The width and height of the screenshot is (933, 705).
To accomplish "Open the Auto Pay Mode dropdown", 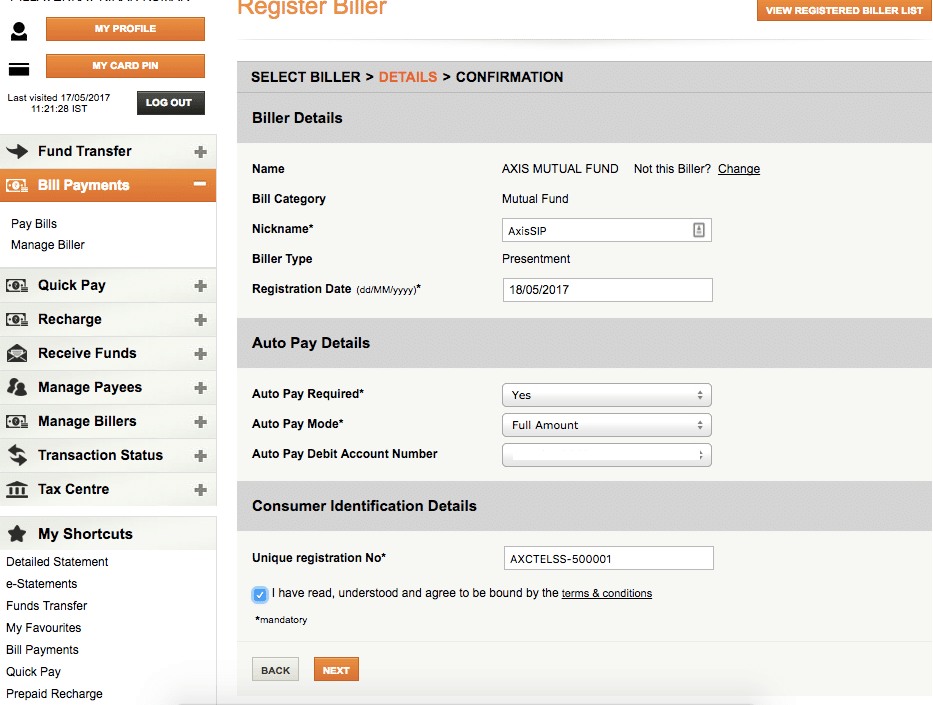I will (606, 425).
